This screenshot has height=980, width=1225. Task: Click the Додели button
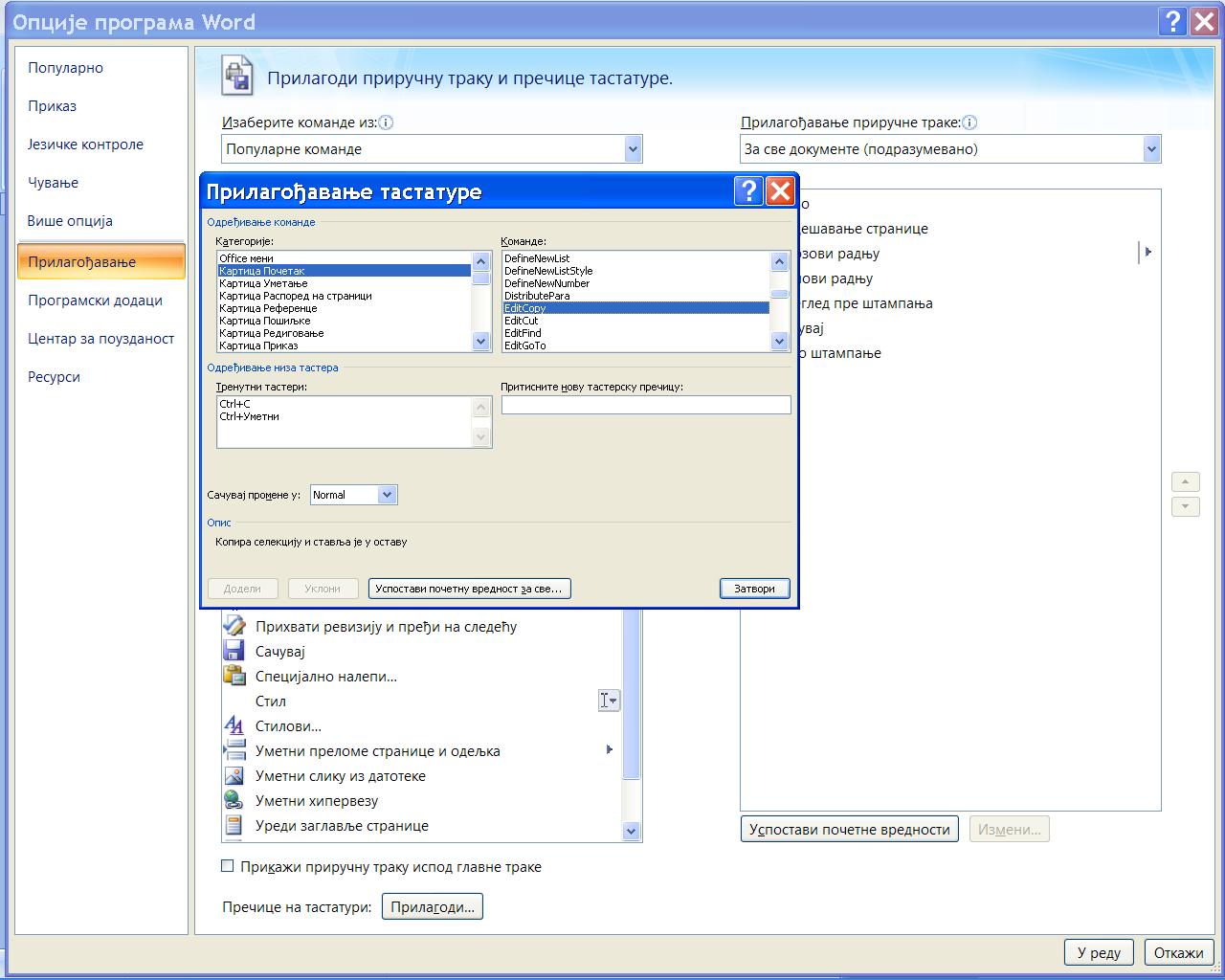pos(242,589)
